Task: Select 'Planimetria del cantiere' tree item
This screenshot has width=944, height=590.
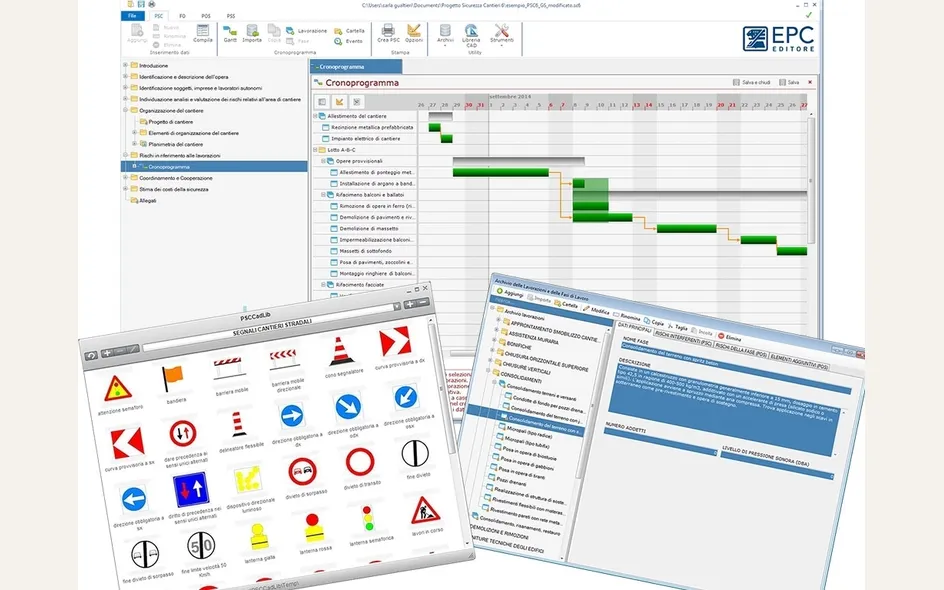Action: click(176, 144)
